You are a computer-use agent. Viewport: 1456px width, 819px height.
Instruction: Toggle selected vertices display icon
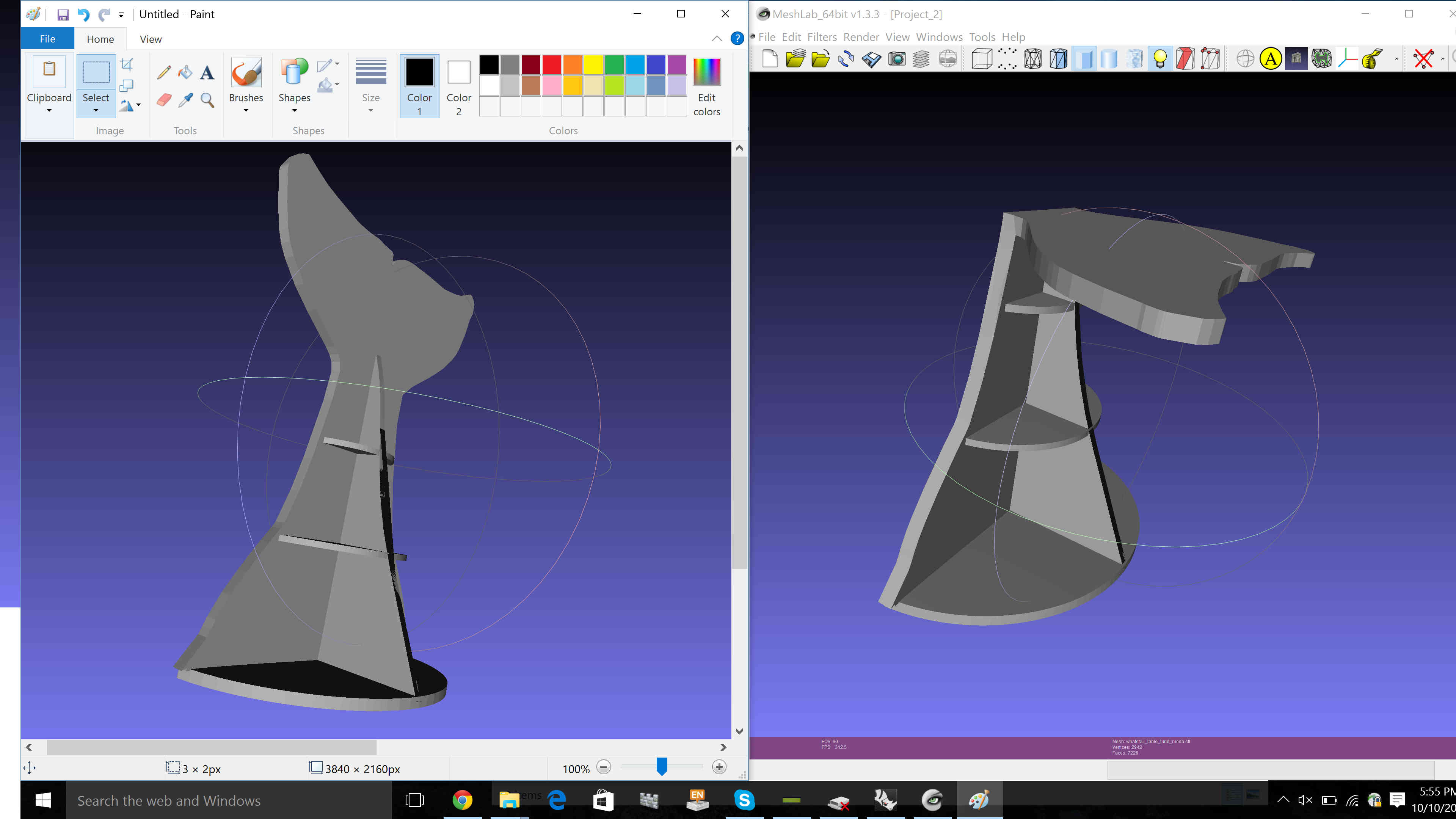(x=1211, y=58)
